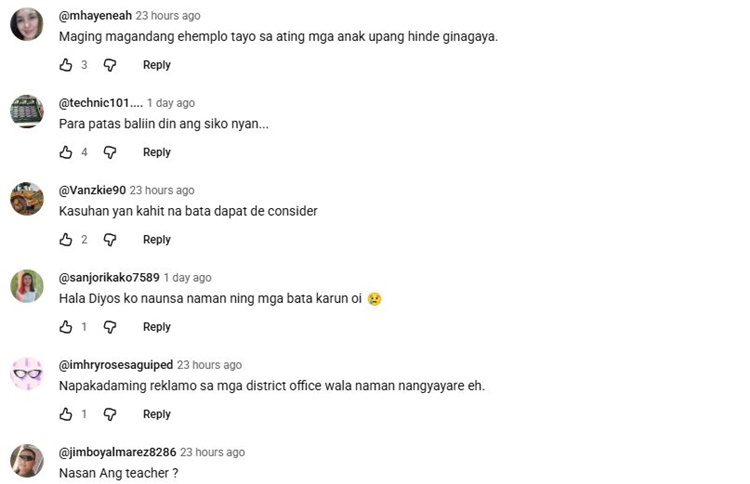The height and width of the screenshot is (484, 750).
Task: Reply to the Kasuhan yan comment
Action: point(157,240)
